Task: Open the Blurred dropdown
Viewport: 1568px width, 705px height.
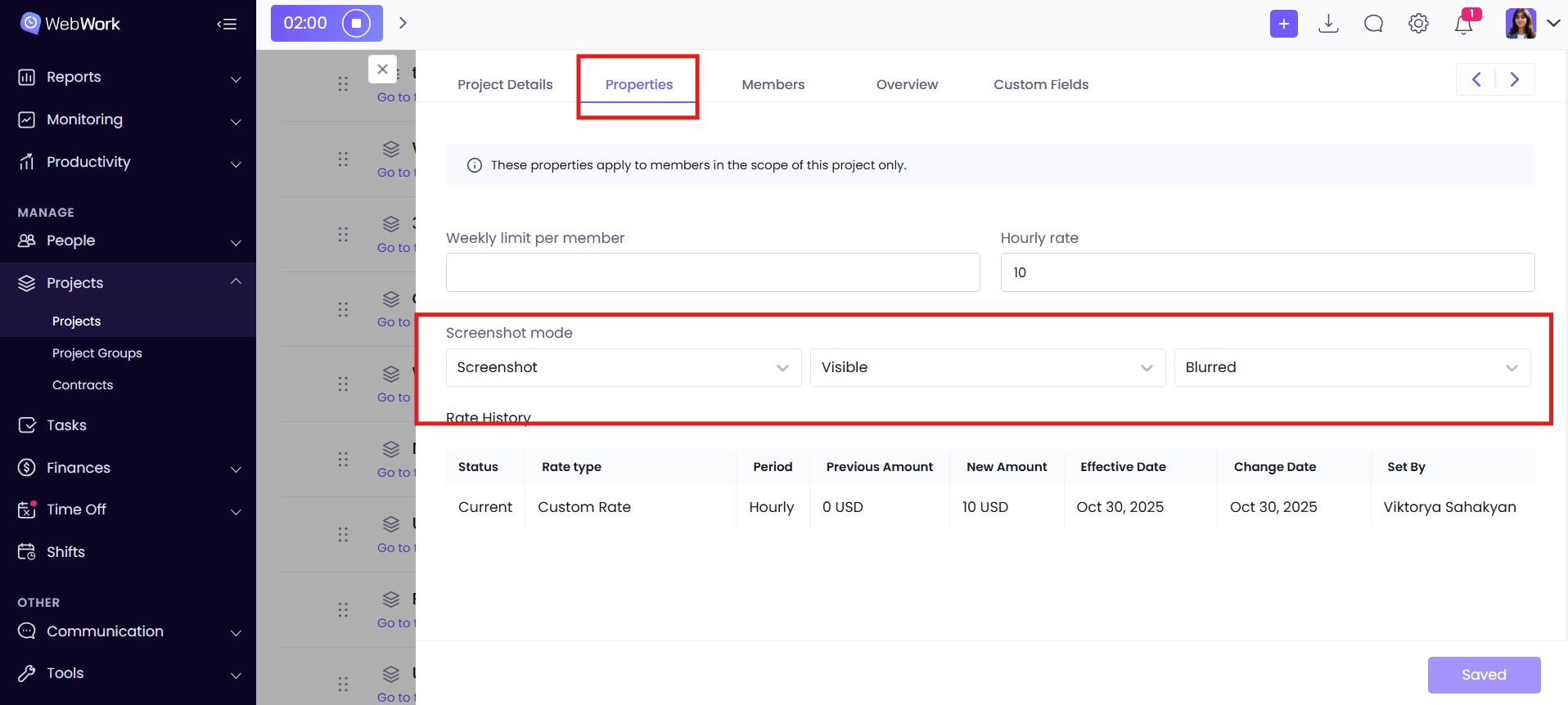Action: (1351, 367)
